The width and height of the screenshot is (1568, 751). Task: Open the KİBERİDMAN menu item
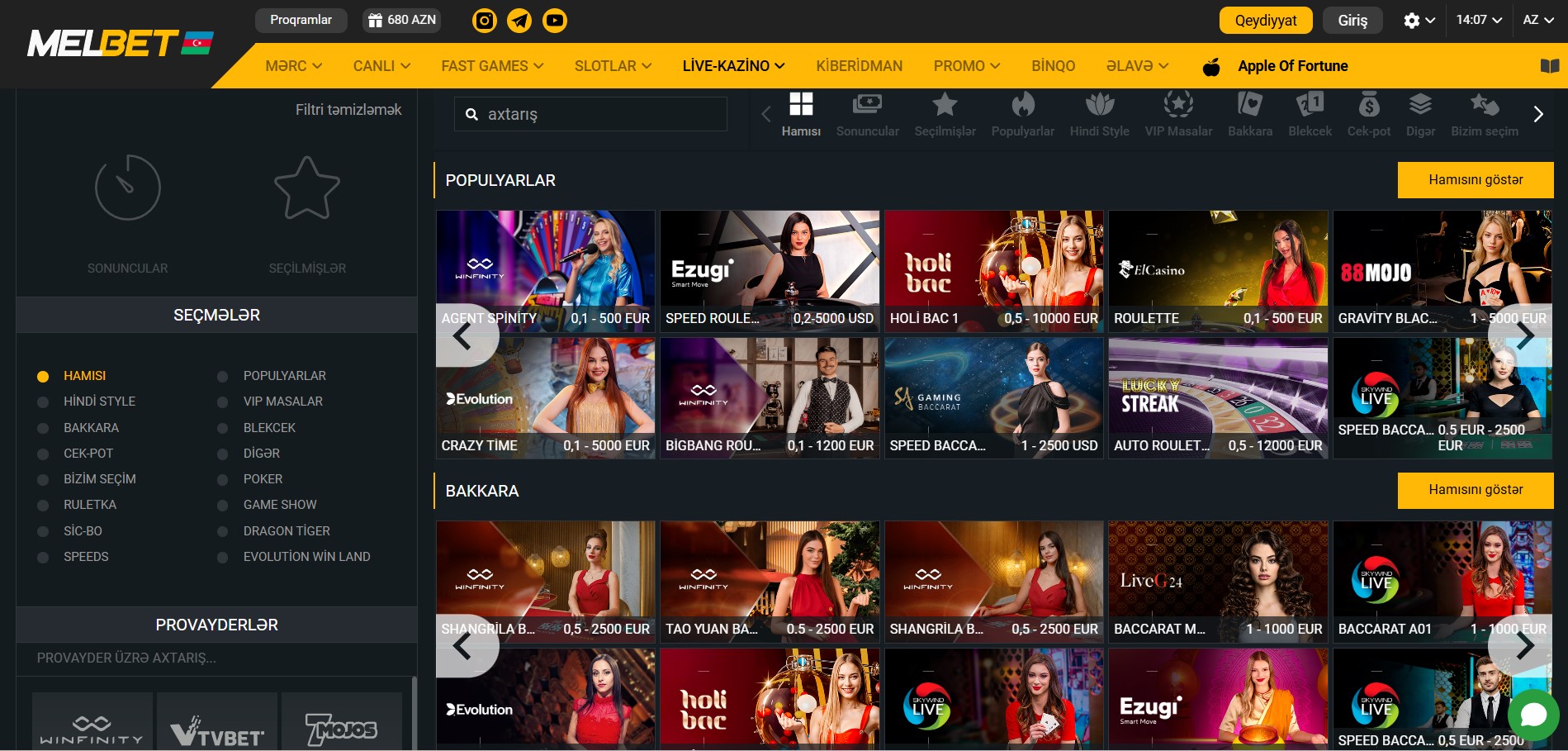point(859,66)
